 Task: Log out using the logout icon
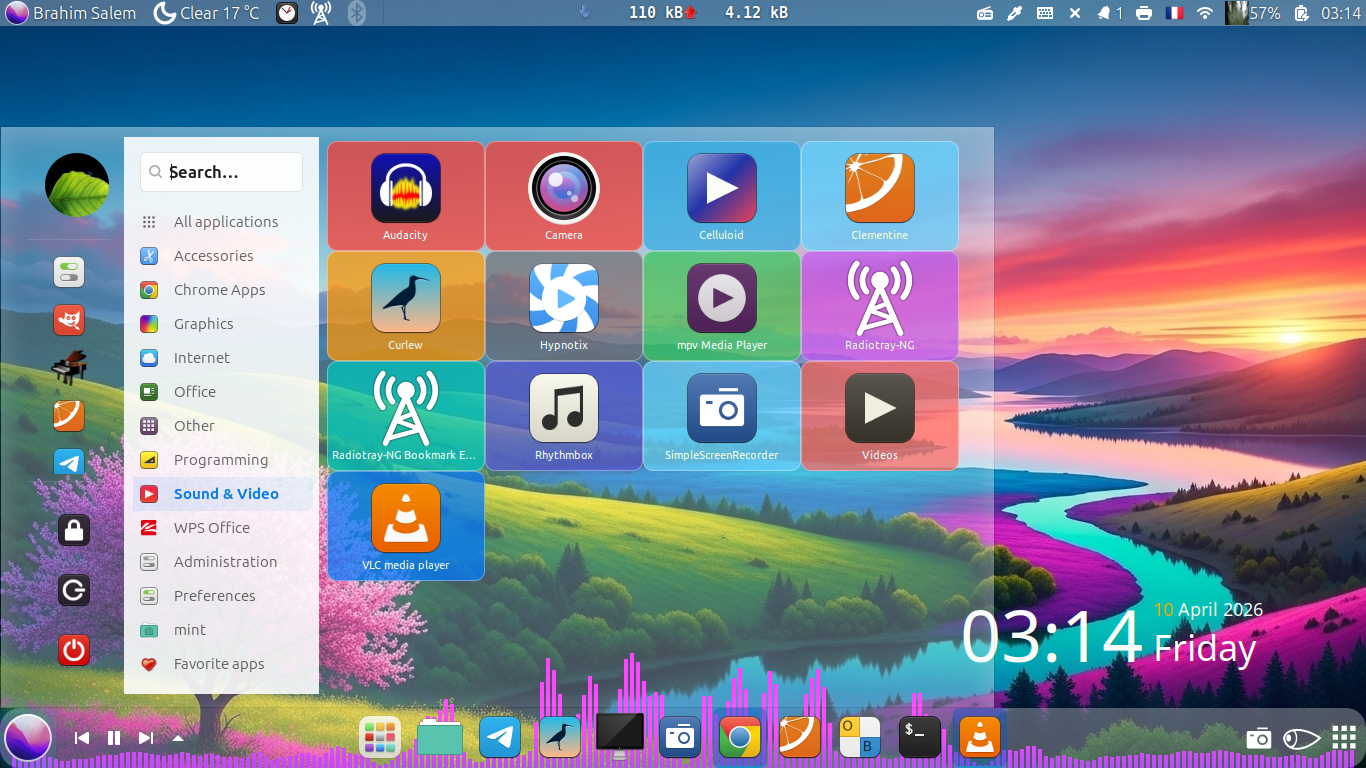[x=74, y=590]
